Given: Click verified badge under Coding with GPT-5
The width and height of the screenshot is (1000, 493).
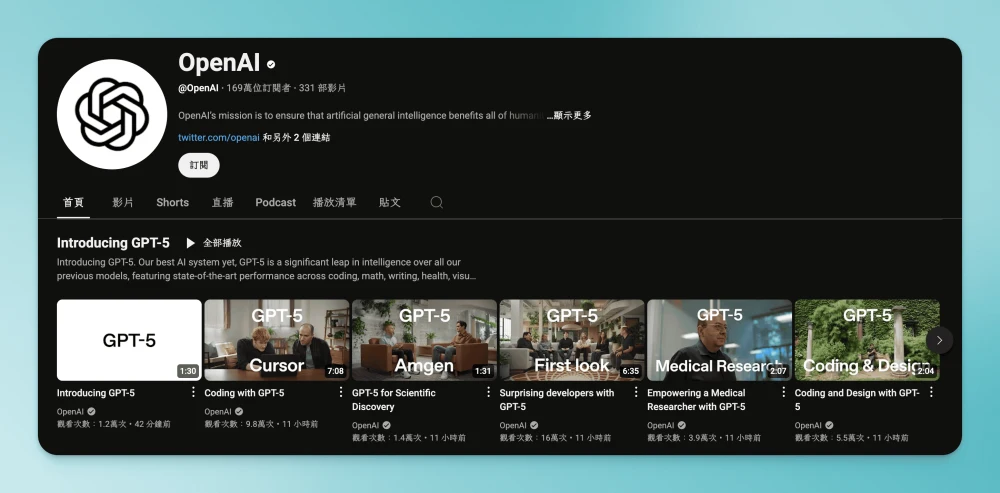Looking at the screenshot, I should [239, 411].
